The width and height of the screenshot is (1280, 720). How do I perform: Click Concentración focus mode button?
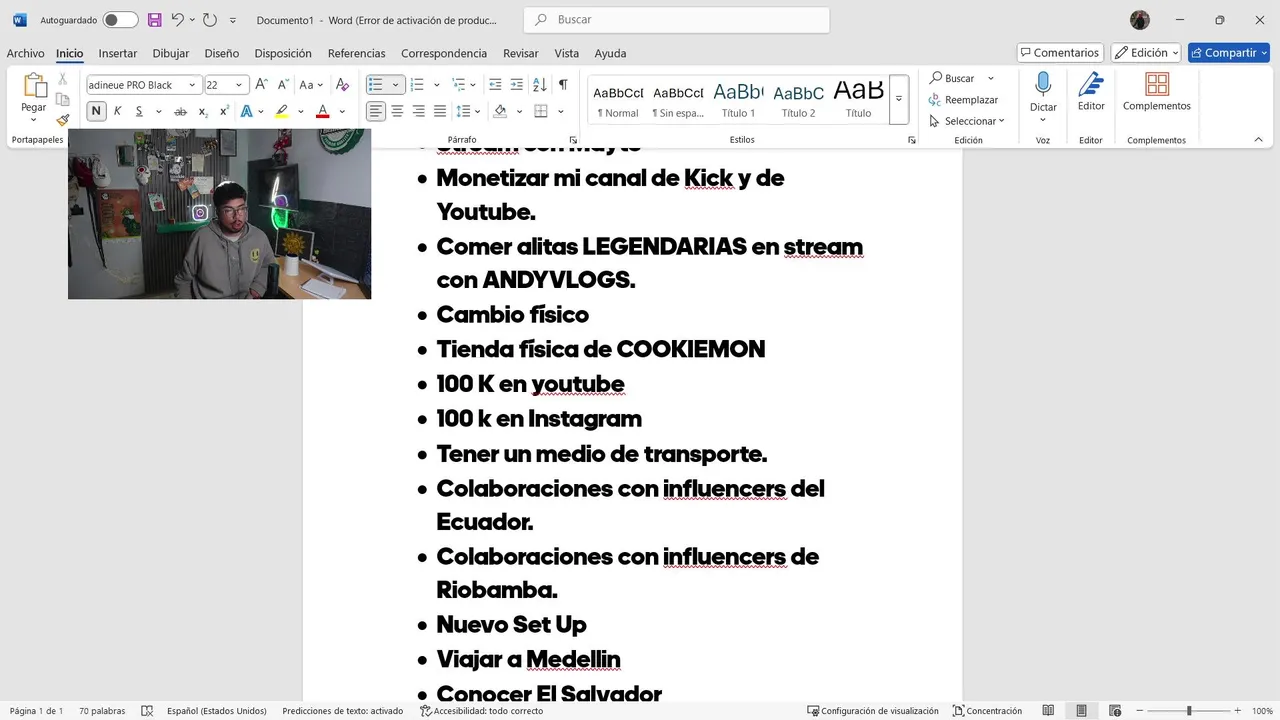coord(988,711)
